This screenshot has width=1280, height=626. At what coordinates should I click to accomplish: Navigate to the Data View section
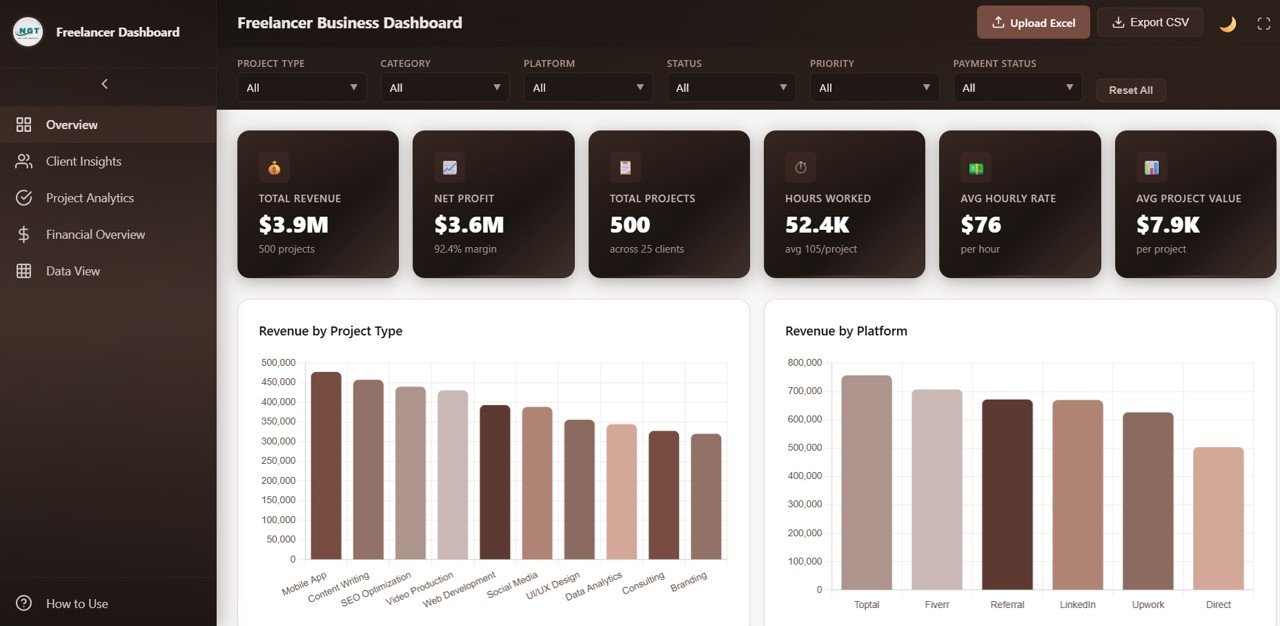tap(73, 270)
